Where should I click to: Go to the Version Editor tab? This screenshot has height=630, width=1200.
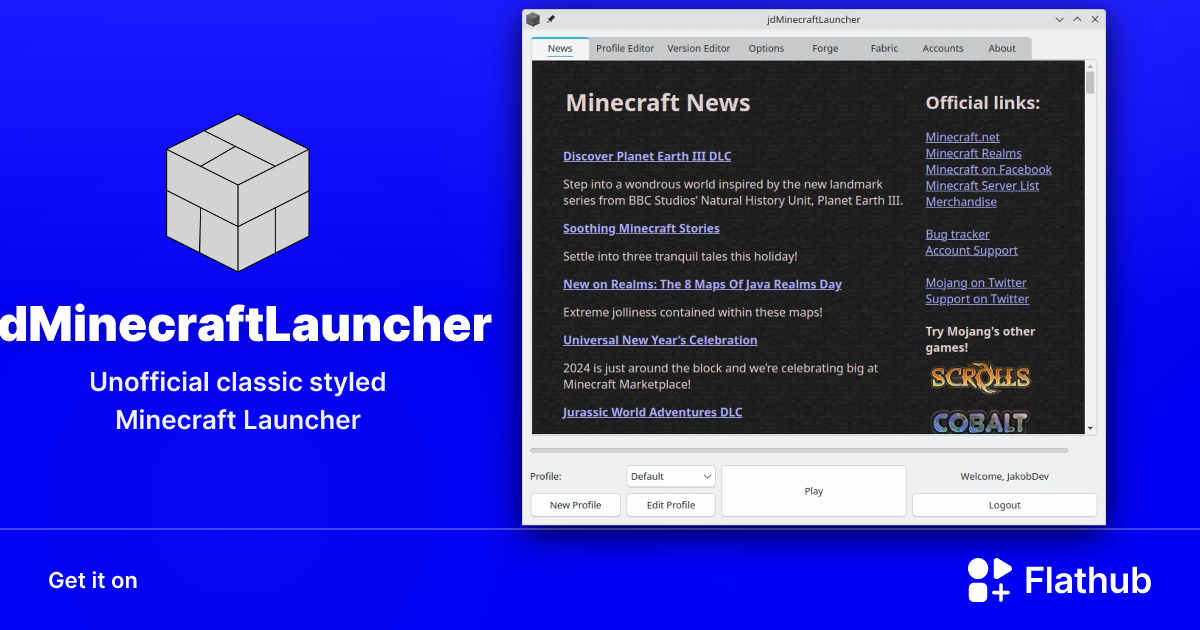tap(698, 47)
